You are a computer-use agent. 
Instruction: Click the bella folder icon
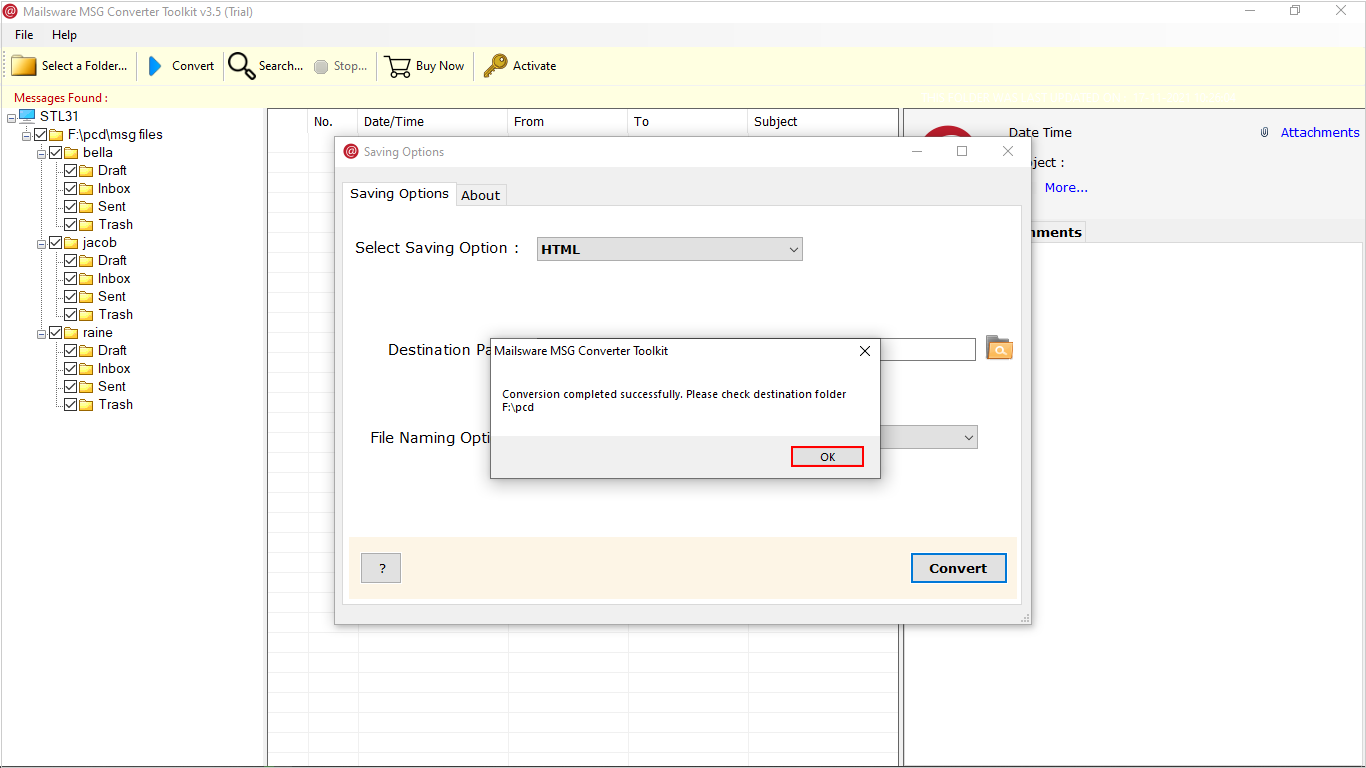(71, 153)
